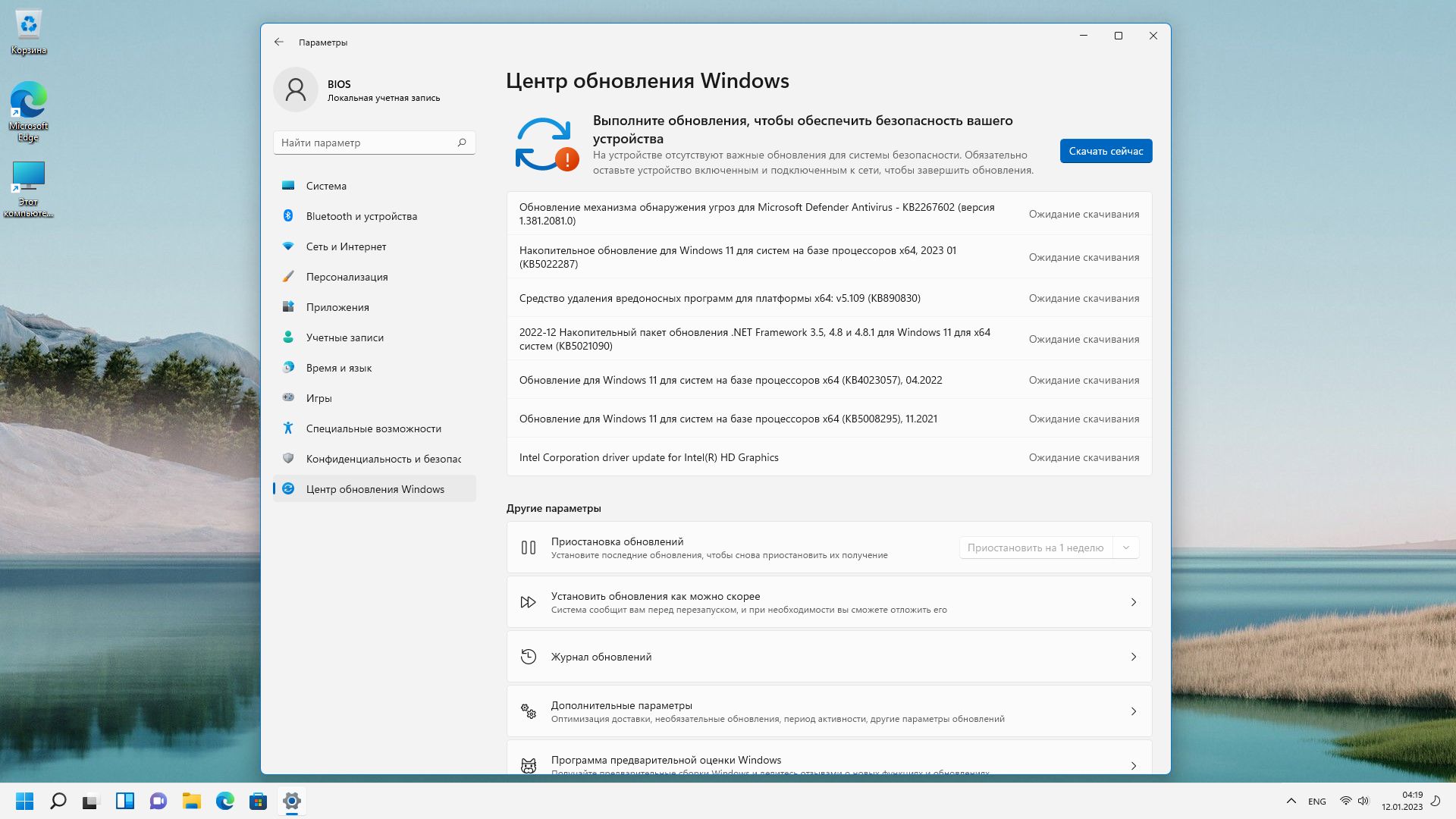1456x819 pixels.
Task: Open Microsoft Store from taskbar
Action: tap(259, 801)
